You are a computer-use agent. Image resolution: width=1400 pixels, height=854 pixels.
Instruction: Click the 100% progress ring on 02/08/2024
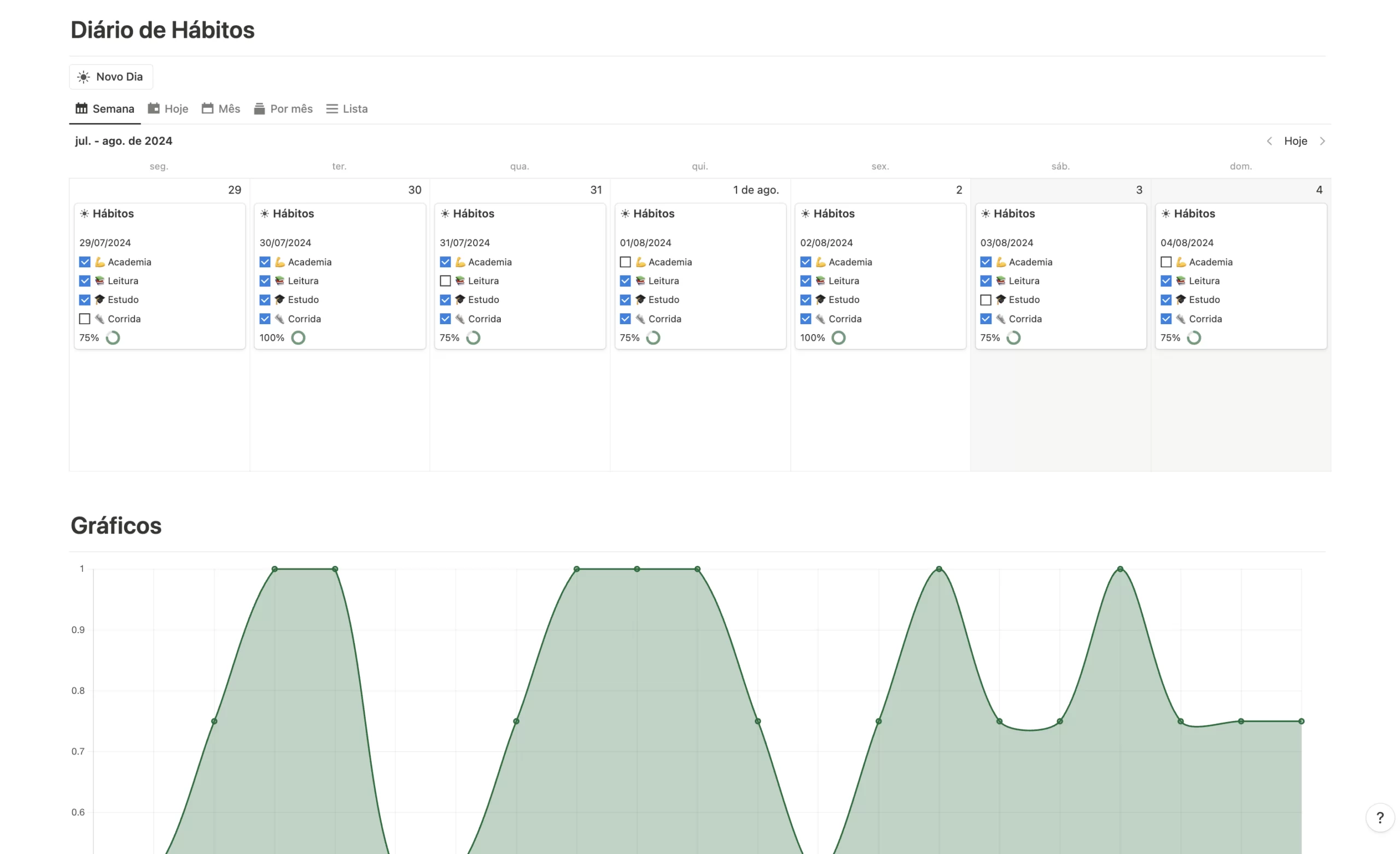coord(839,337)
